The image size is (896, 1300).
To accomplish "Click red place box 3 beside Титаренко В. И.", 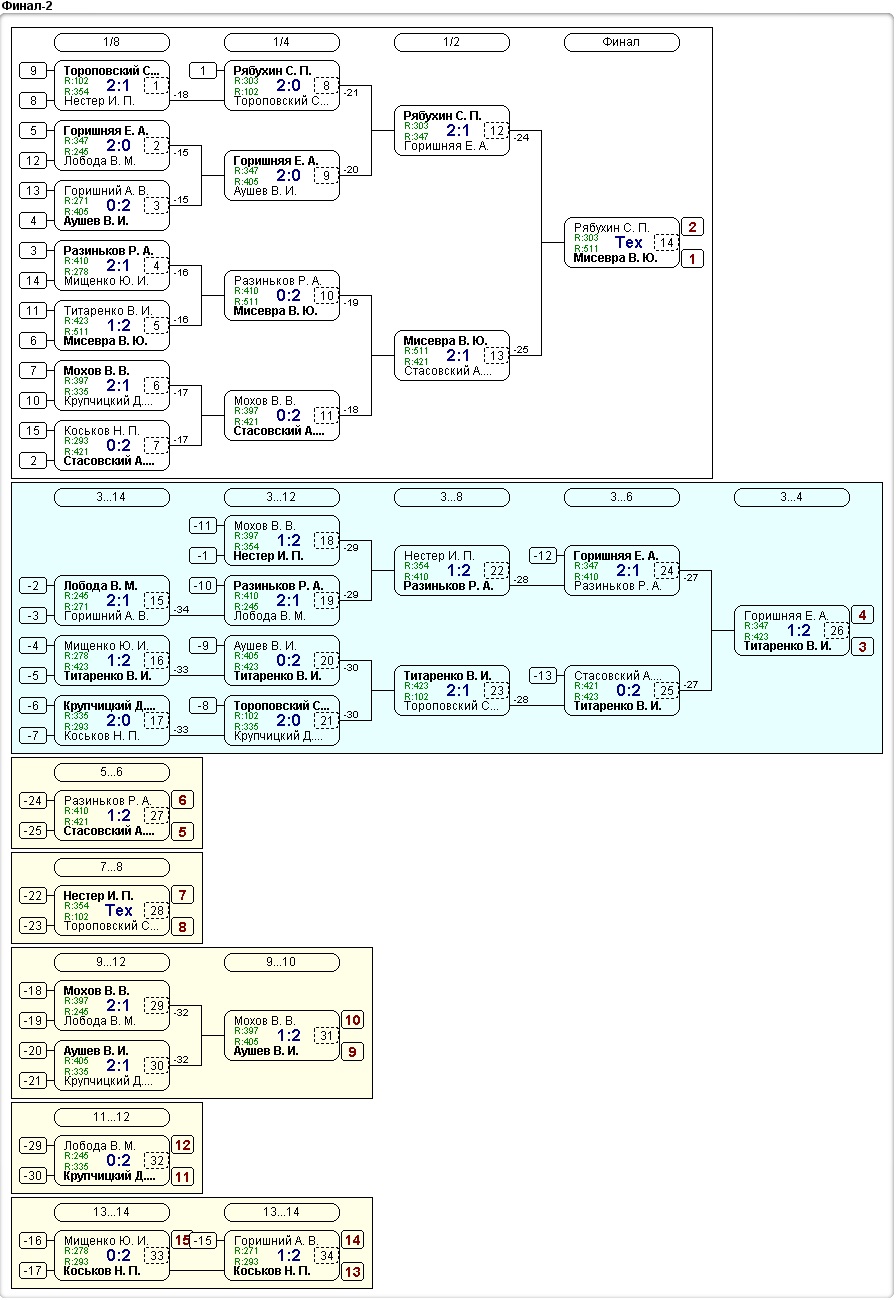I will tap(863, 647).
